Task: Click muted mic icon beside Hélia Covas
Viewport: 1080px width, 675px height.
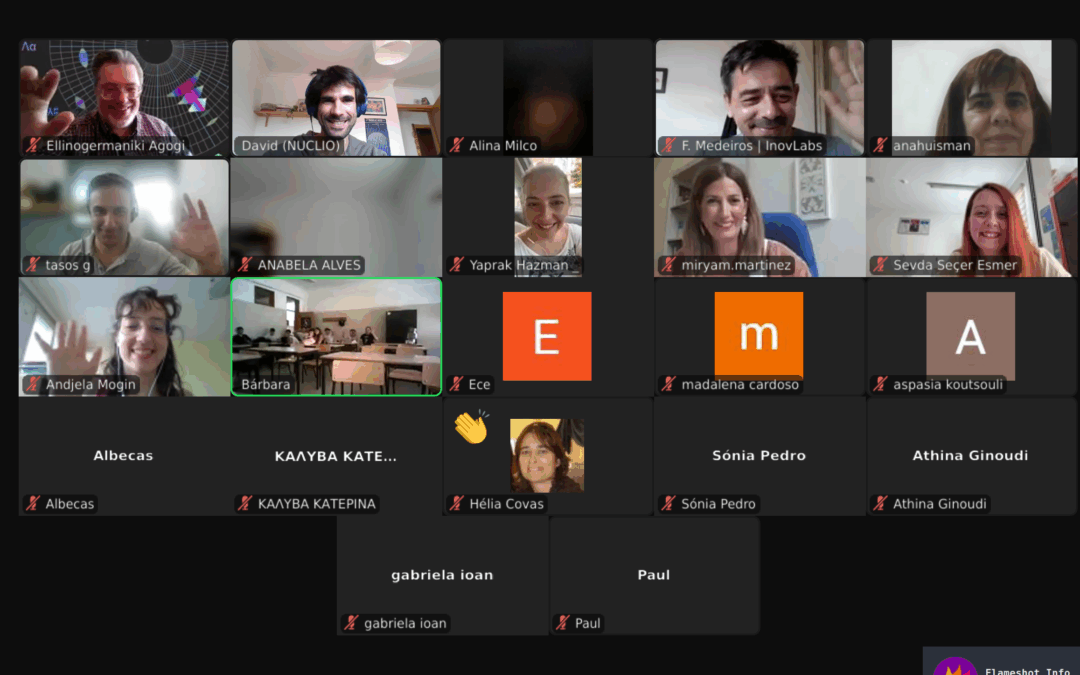Action: [x=457, y=503]
